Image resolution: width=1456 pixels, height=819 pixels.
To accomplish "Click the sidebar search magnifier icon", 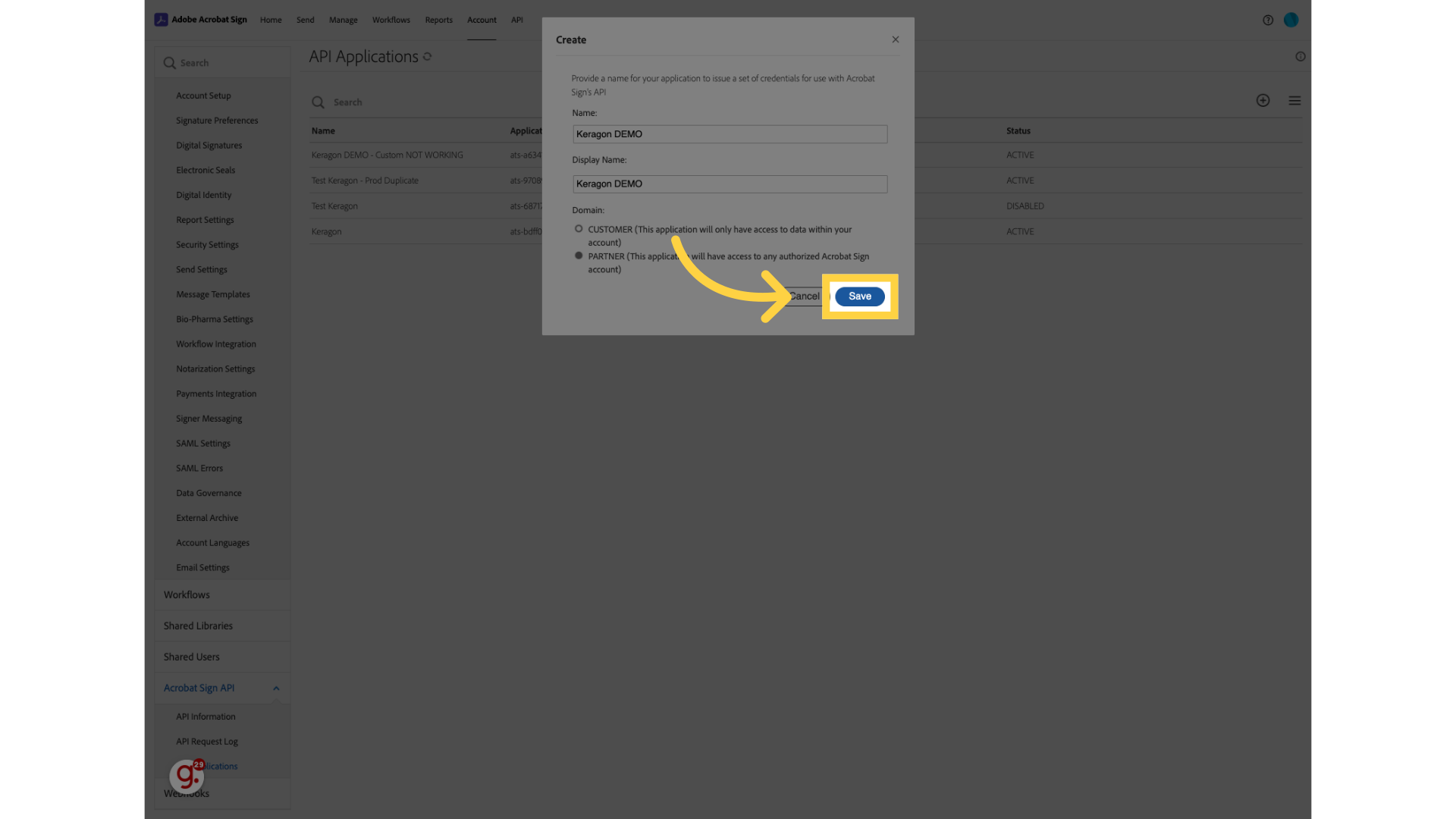I will (x=170, y=63).
